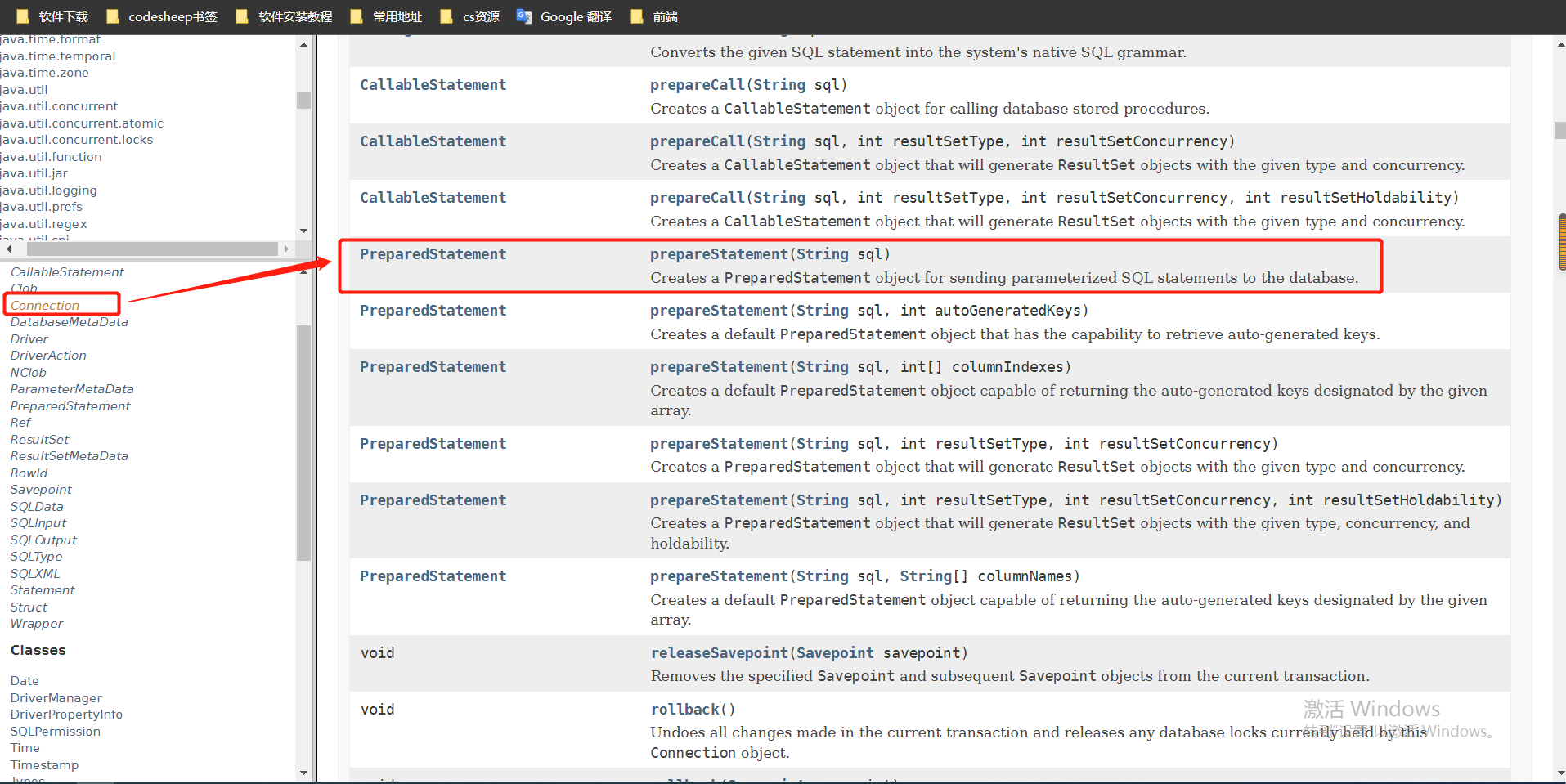Open PreparedStatement in the interface list

70,406
